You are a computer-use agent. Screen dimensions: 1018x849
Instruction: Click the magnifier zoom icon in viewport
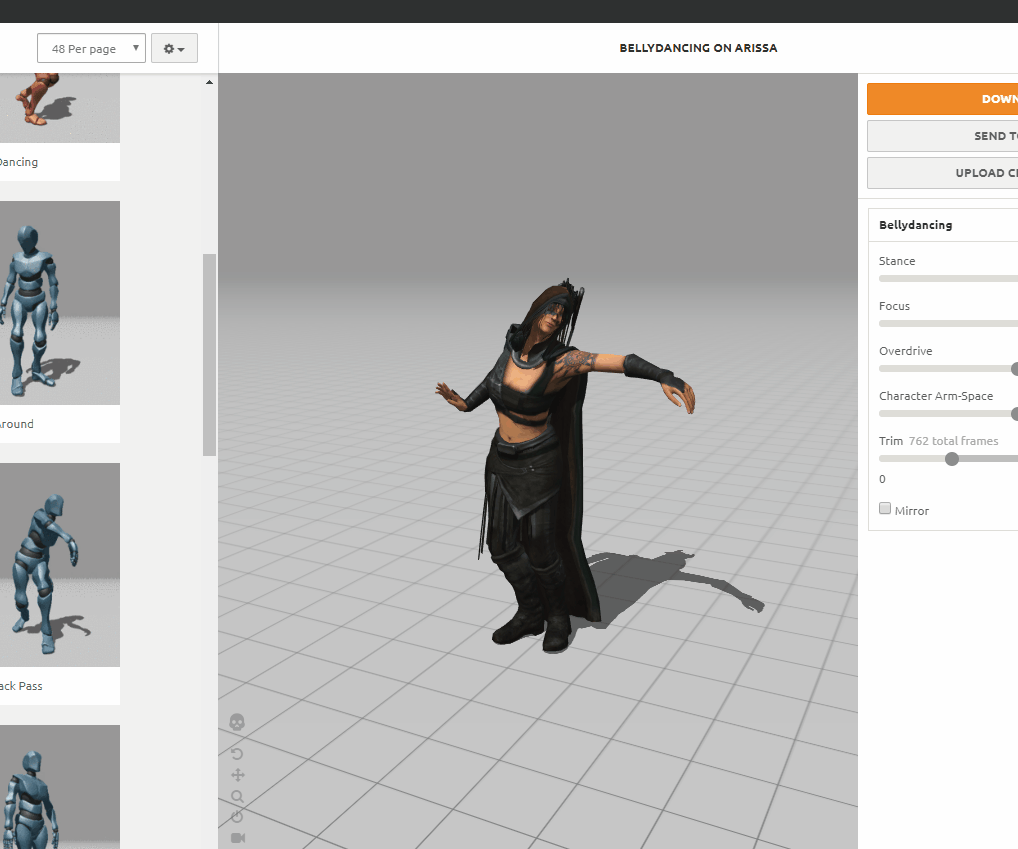(237, 796)
